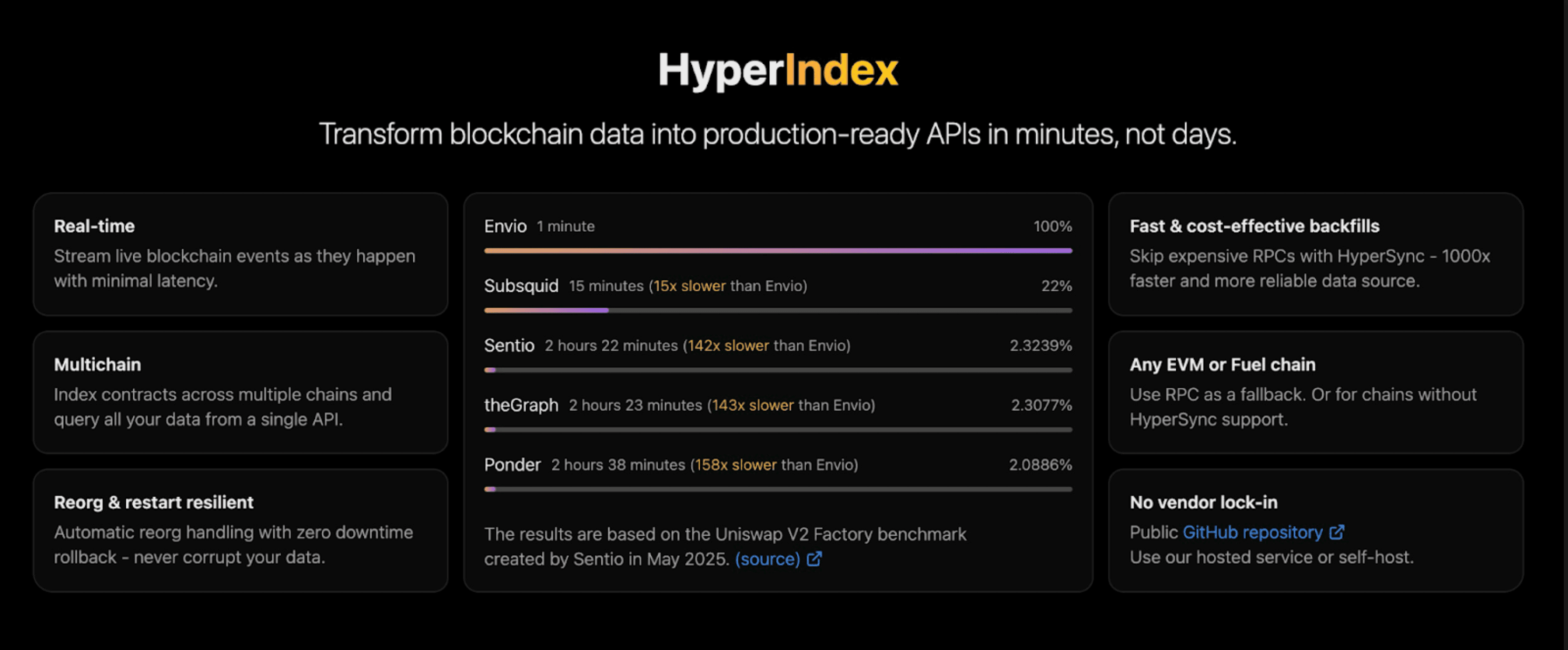The image size is (1568, 650).
Task: Click the theGraph benchmark progress bar
Action: coord(778,429)
